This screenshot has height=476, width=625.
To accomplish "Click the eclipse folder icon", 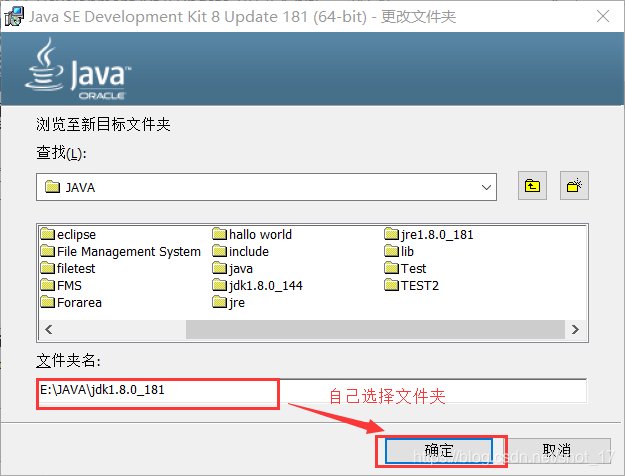I will point(47,234).
